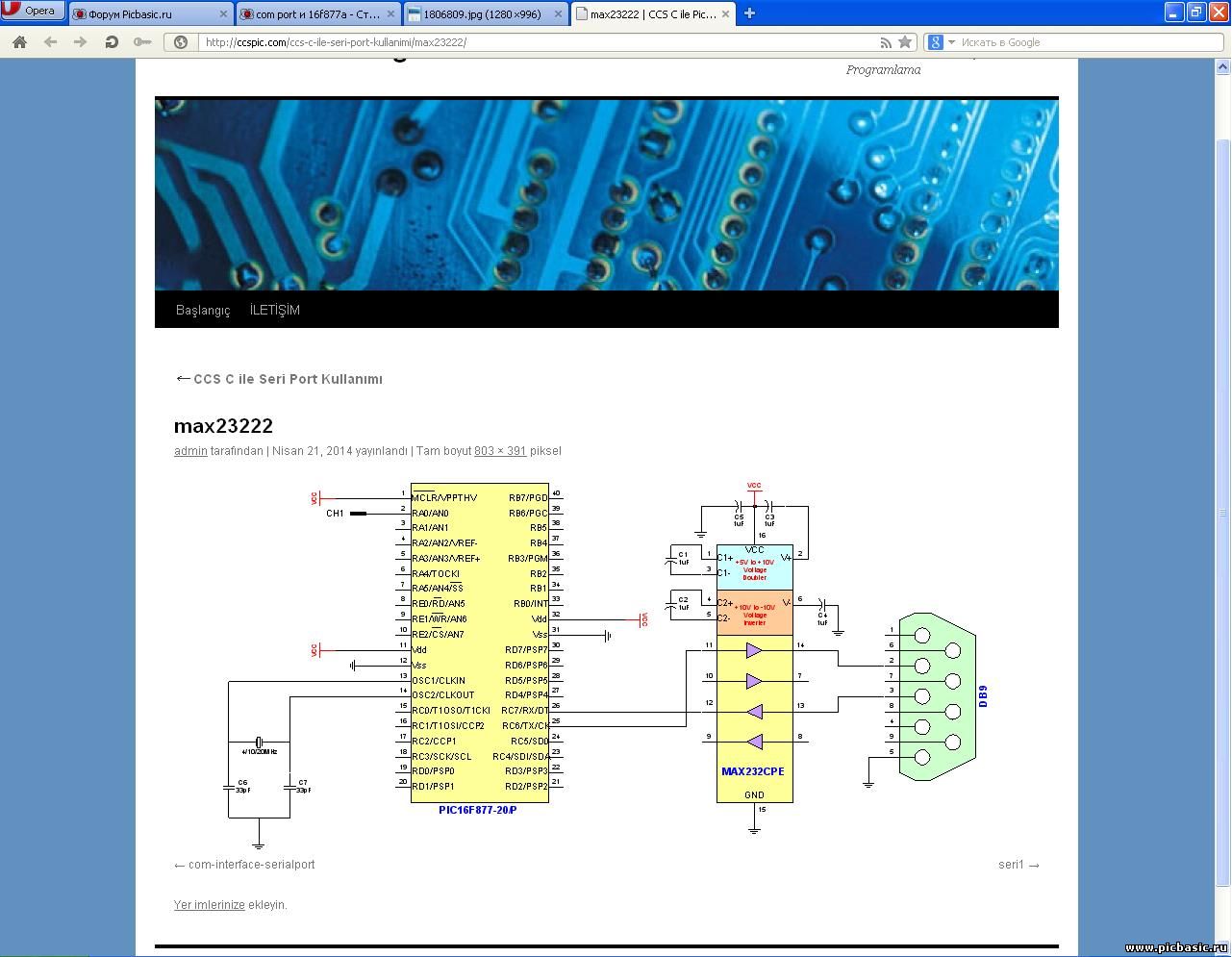Click the max23222 page heading
The height and width of the screenshot is (957, 1232).
click(x=223, y=425)
